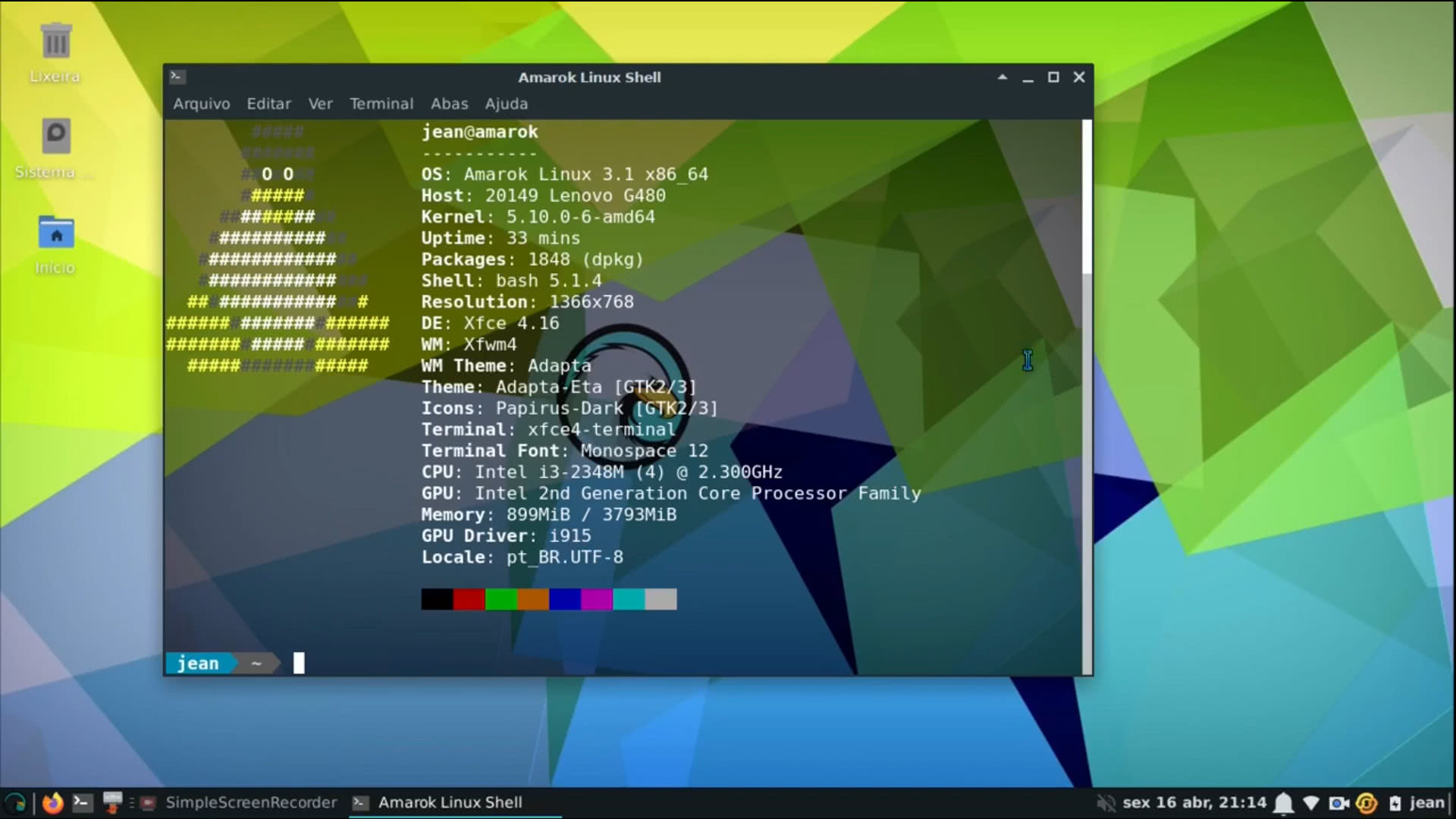Image resolution: width=1456 pixels, height=819 pixels.
Task: Open the calendar from the clock 'sex 16 abr, 21:14'
Action: click(x=1194, y=802)
